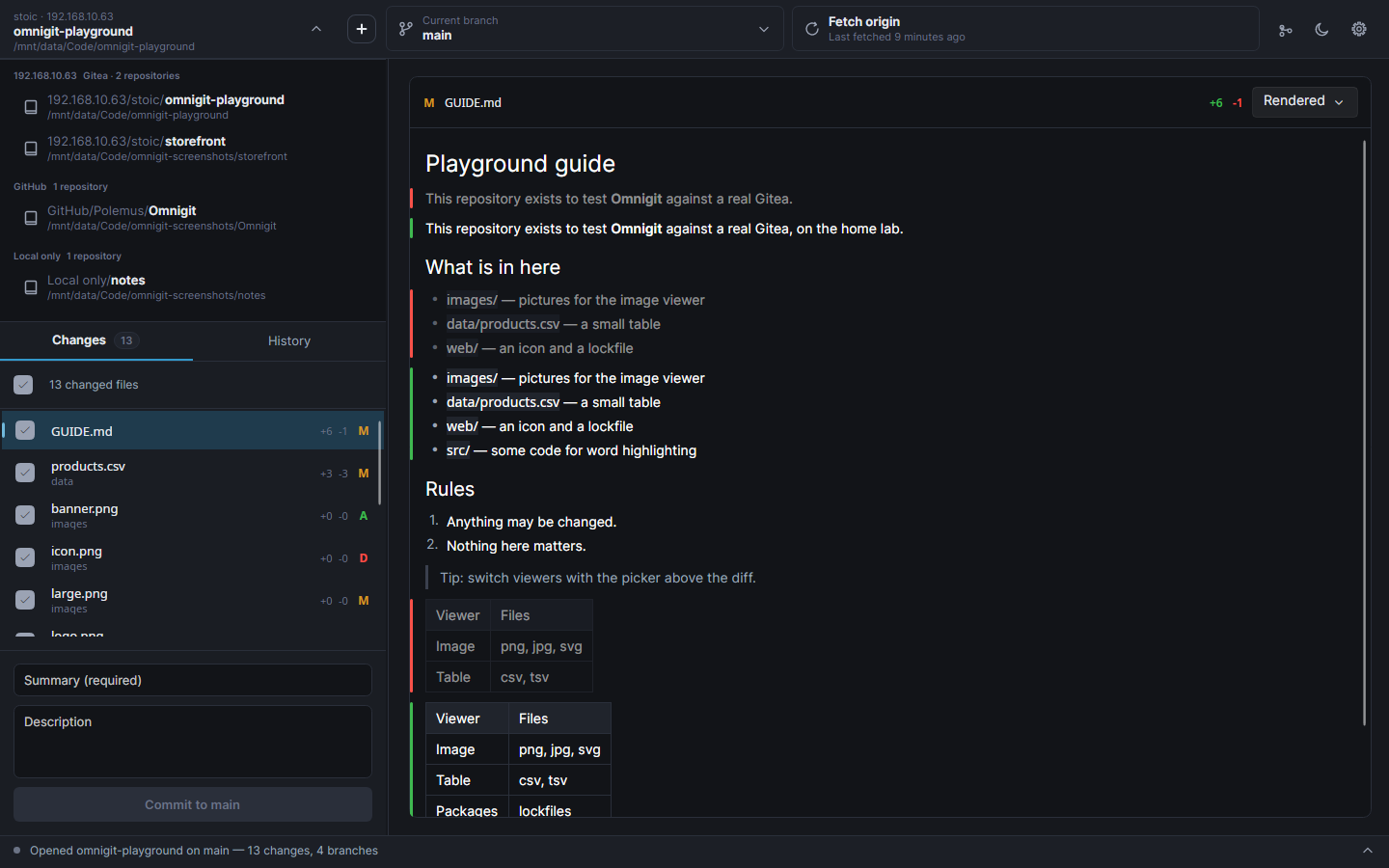This screenshot has height=868, width=1389.
Task: Click the +6 added lines count in header
Action: (1215, 103)
